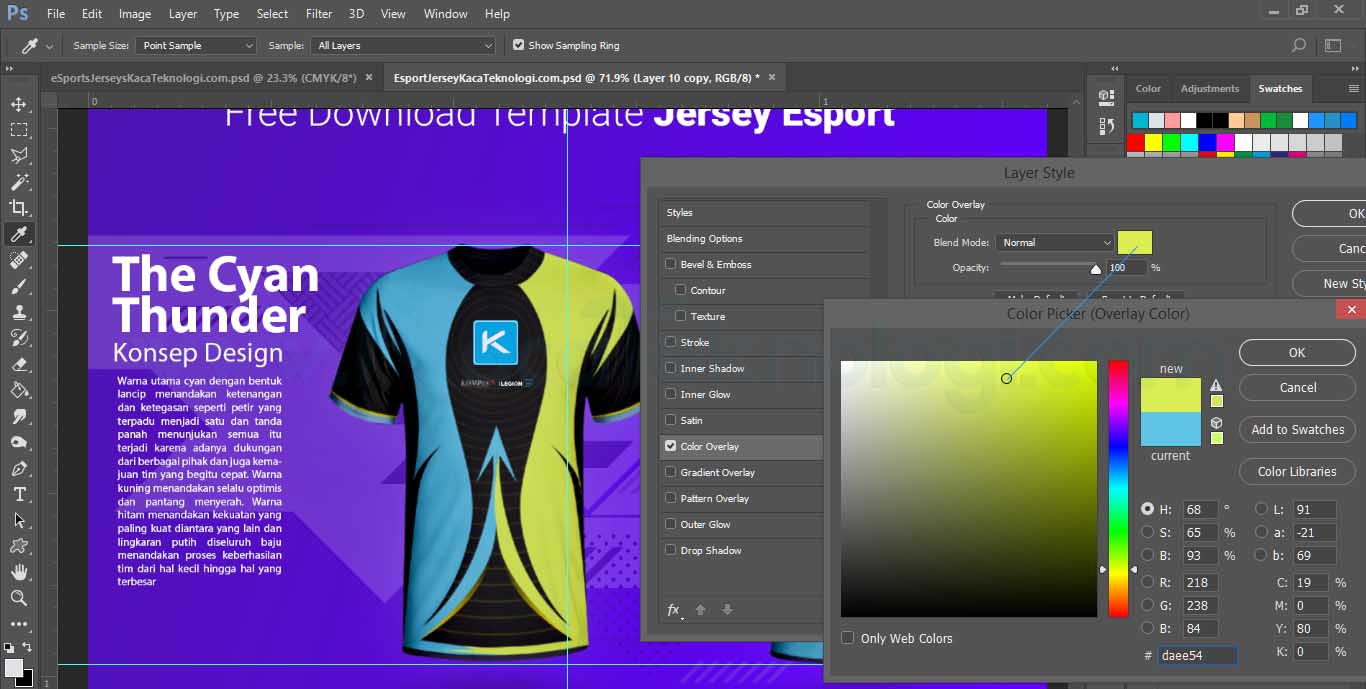The image size is (1366, 689).
Task: Enable the Only Web Colors checkbox
Action: point(847,637)
